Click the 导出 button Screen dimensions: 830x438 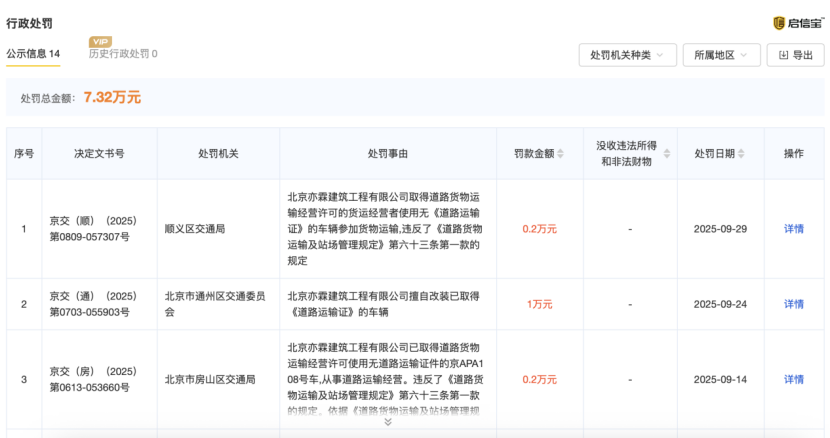(793, 55)
